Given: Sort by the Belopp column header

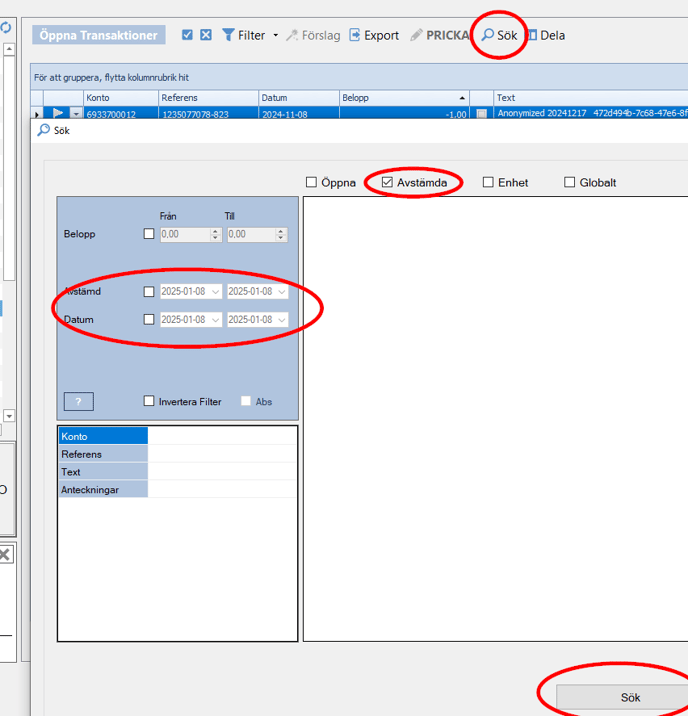Looking at the screenshot, I should tap(404, 98).
